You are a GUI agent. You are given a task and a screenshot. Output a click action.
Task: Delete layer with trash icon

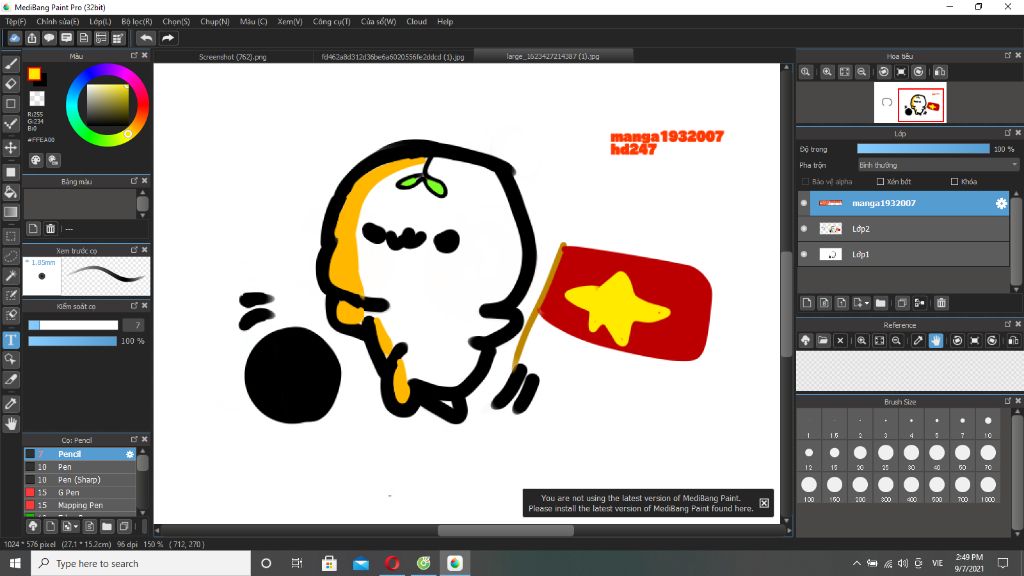941,303
